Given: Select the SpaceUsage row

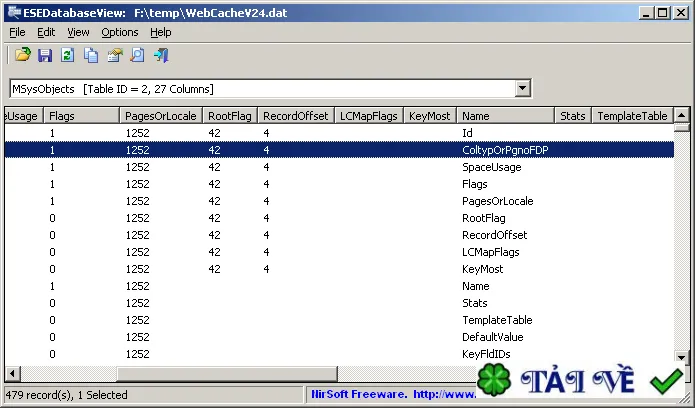Looking at the screenshot, I should point(339,167).
